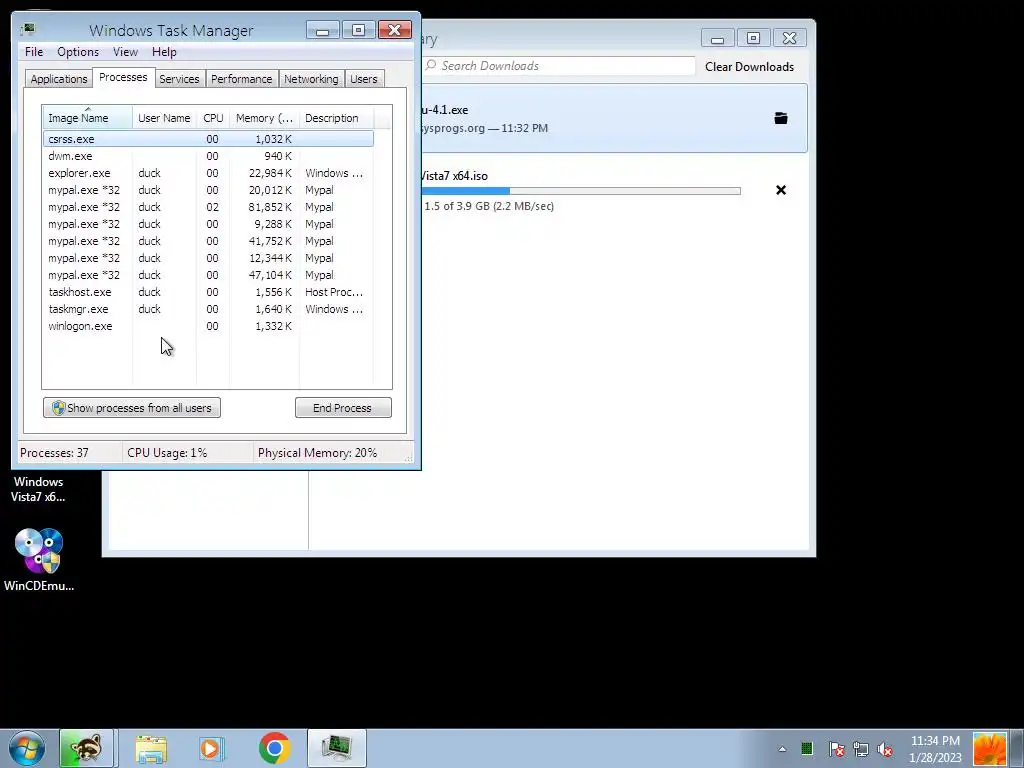Viewport: 1024px width, 768px height.
Task: Open the Windows Start menu orb
Action: 27,748
